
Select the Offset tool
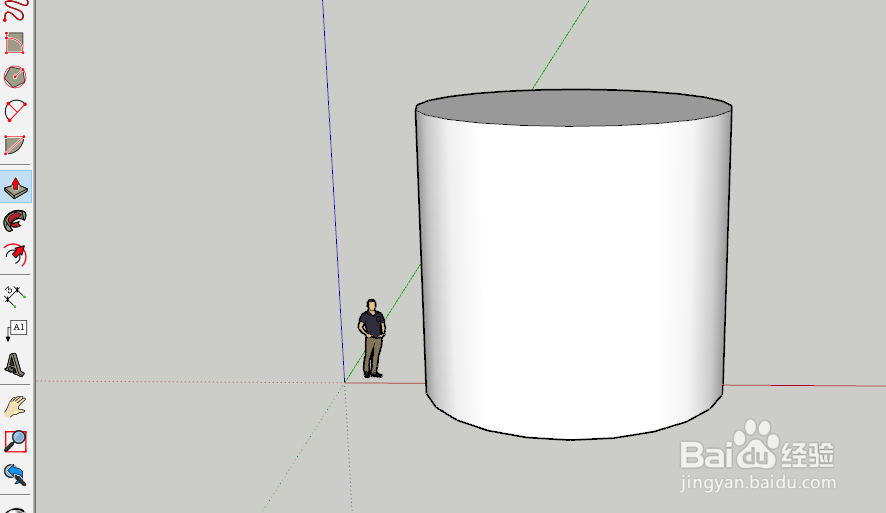pos(15,255)
